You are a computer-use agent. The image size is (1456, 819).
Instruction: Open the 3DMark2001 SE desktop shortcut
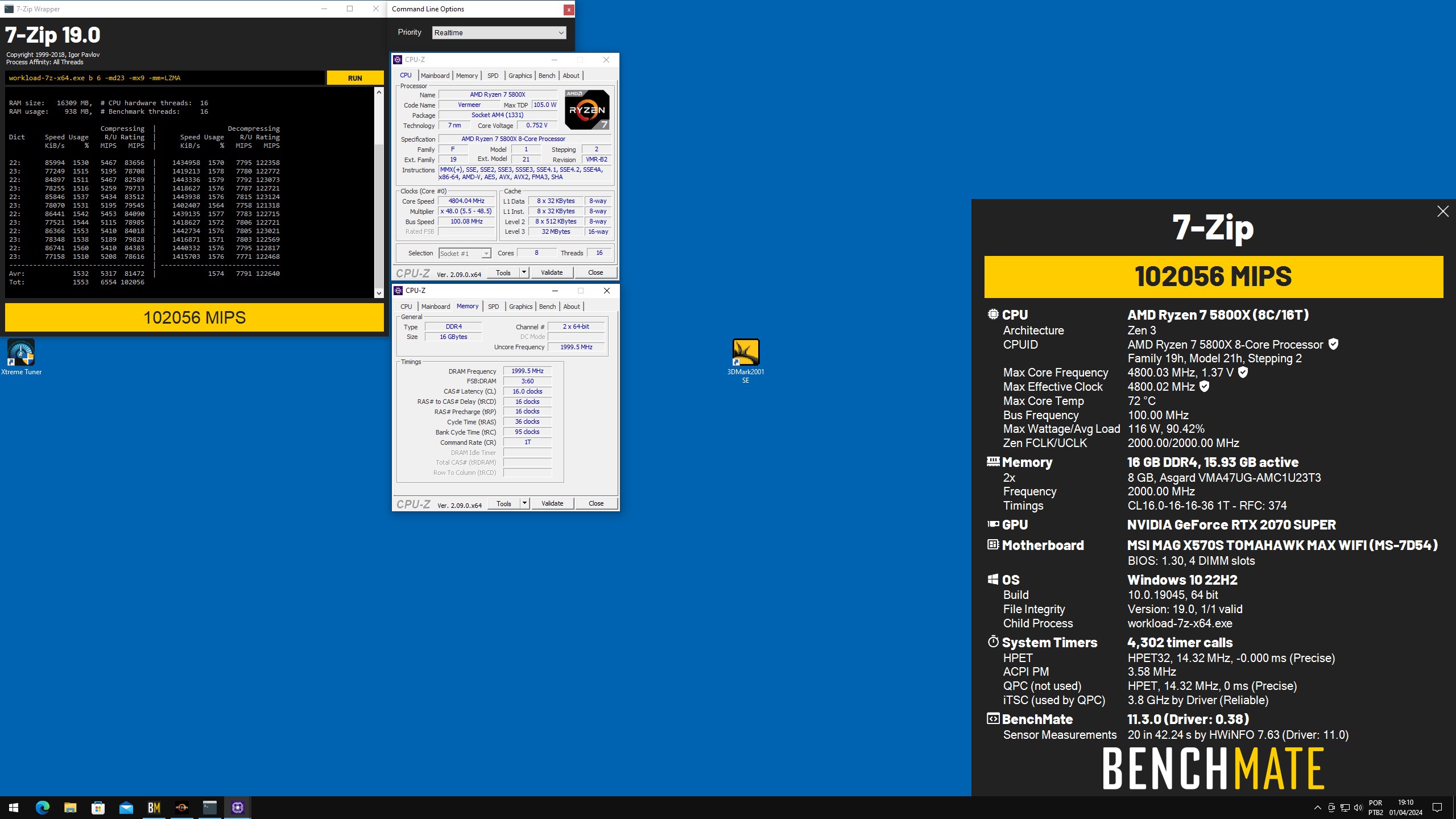tap(745, 361)
